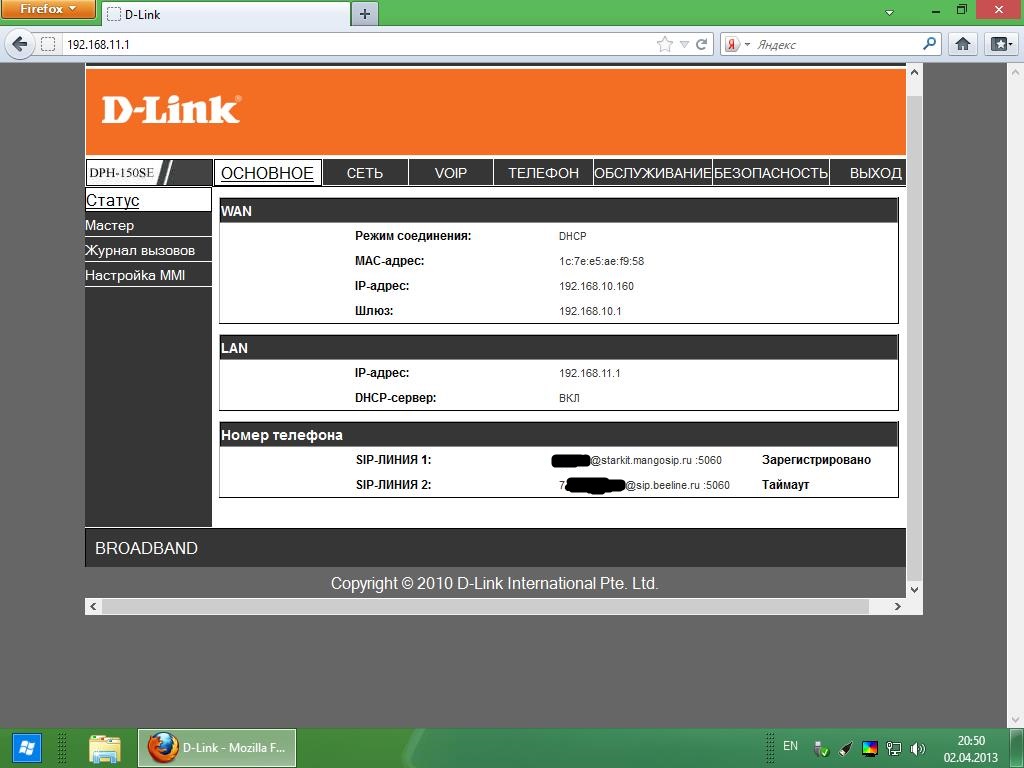Bookmark this page with the star icon

[x=665, y=44]
